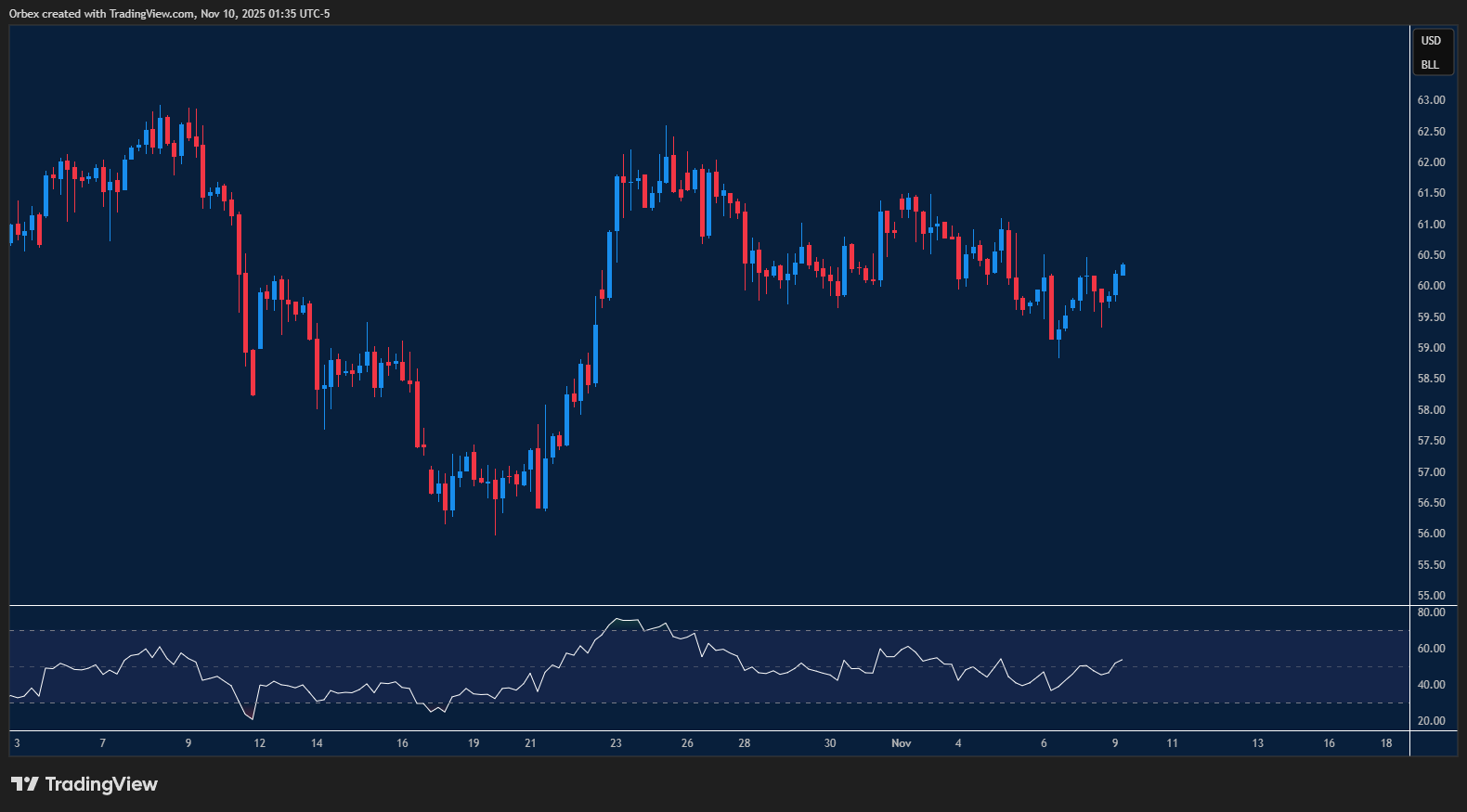Click the 18 date on time axis
The image size is (1467, 812).
click(1386, 743)
